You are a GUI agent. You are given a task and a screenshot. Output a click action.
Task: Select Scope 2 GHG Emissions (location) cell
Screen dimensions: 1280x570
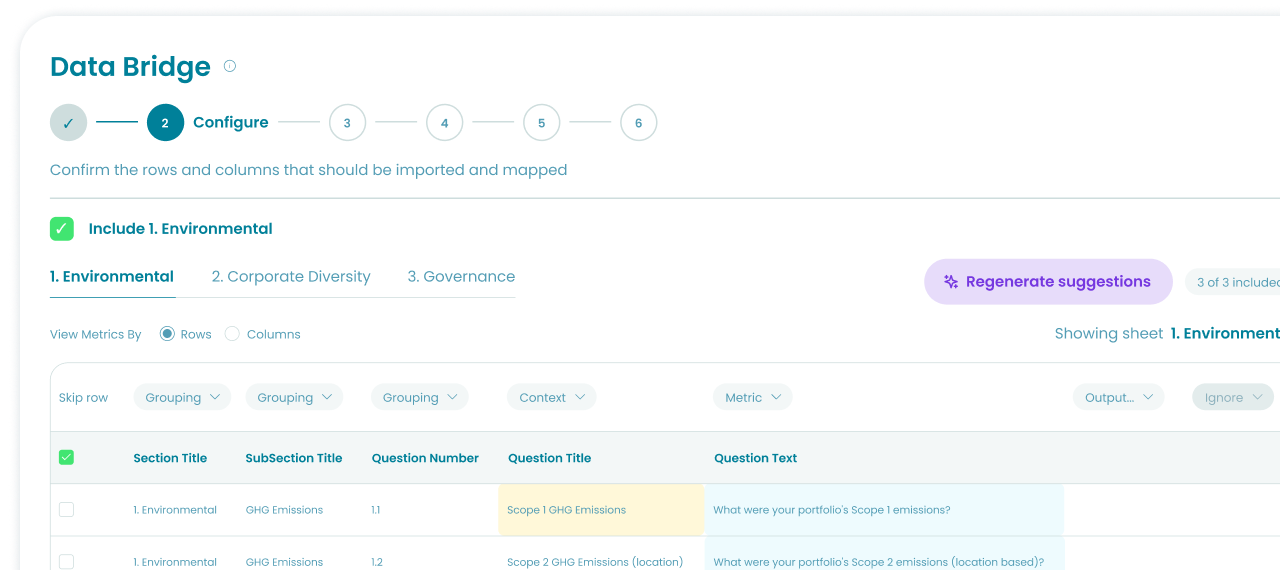click(x=602, y=554)
